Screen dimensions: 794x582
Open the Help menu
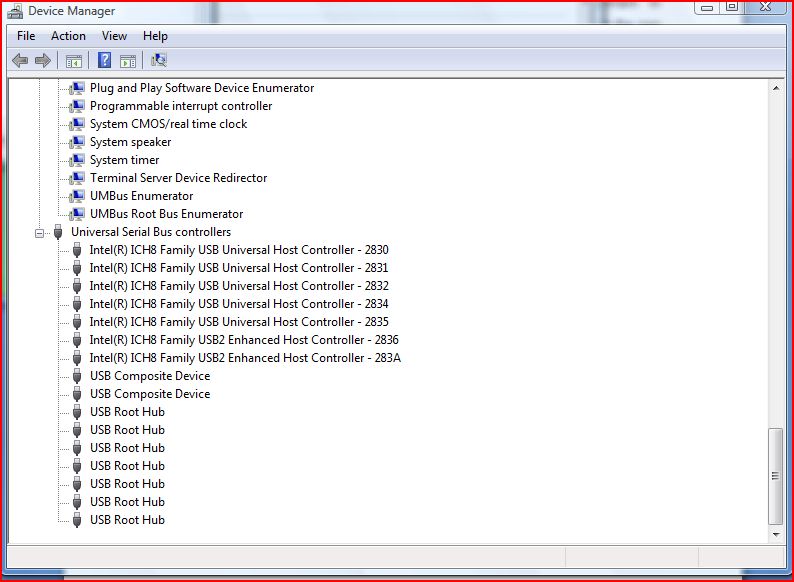click(x=155, y=36)
